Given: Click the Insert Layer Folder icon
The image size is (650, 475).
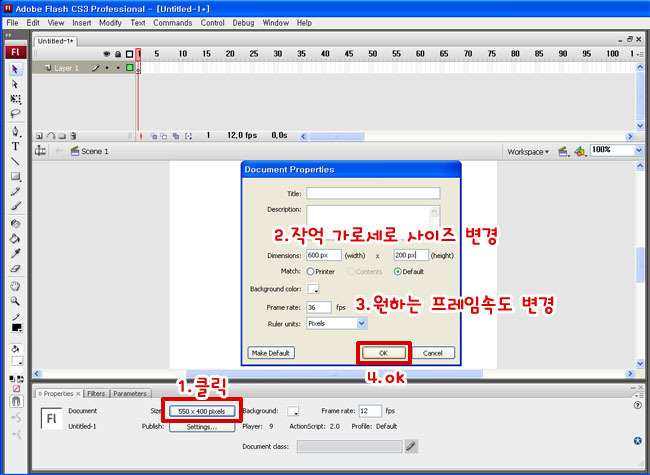Looking at the screenshot, I should click(62, 136).
